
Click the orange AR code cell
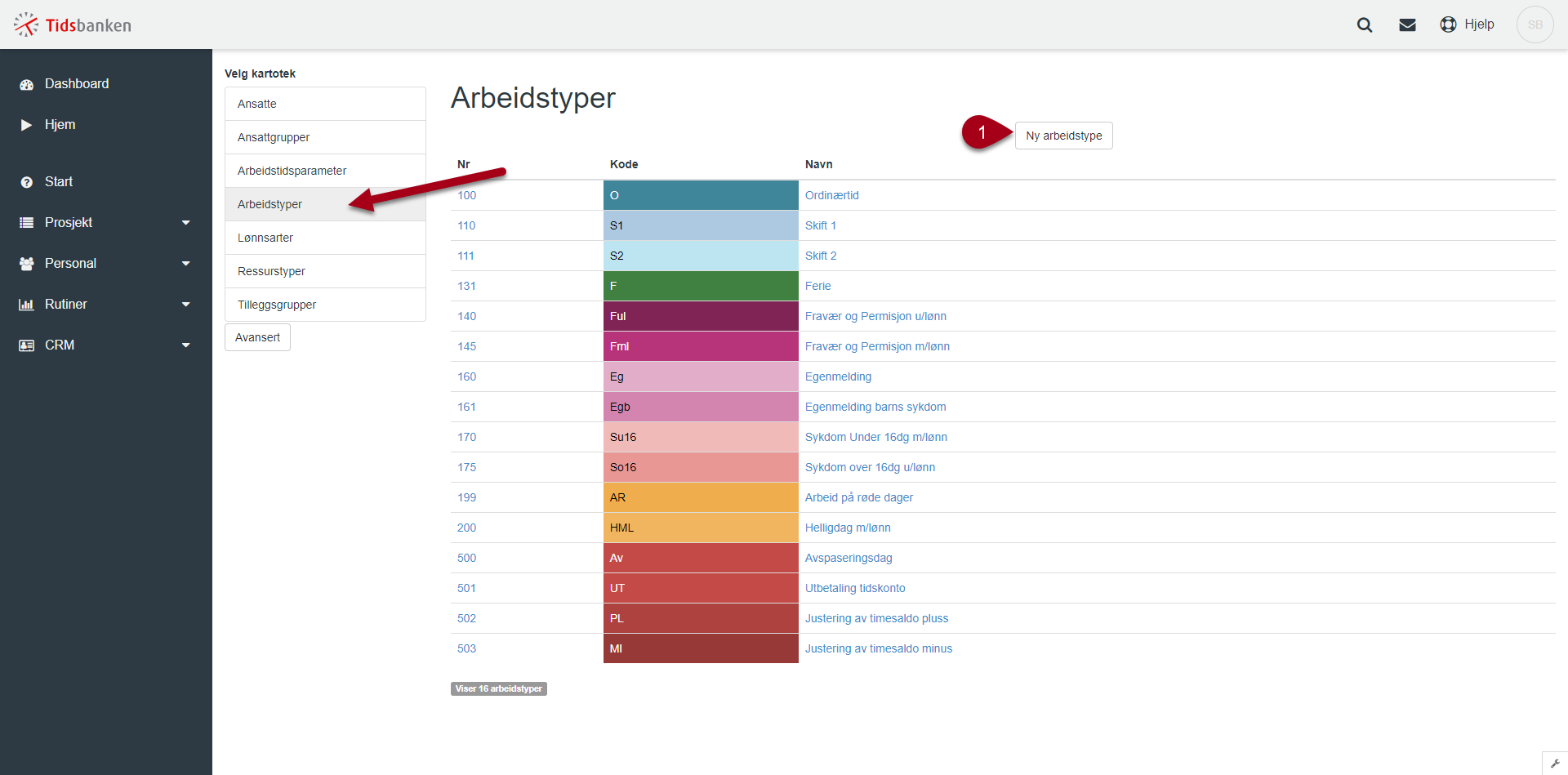click(x=701, y=497)
